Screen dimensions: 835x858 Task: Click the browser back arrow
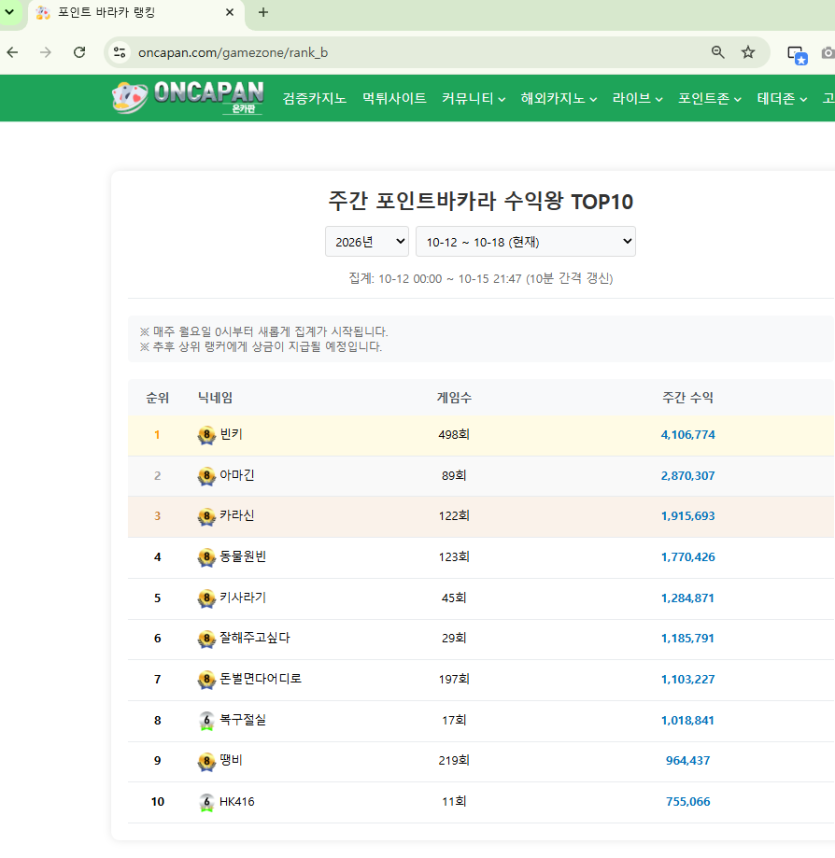tap(13, 53)
